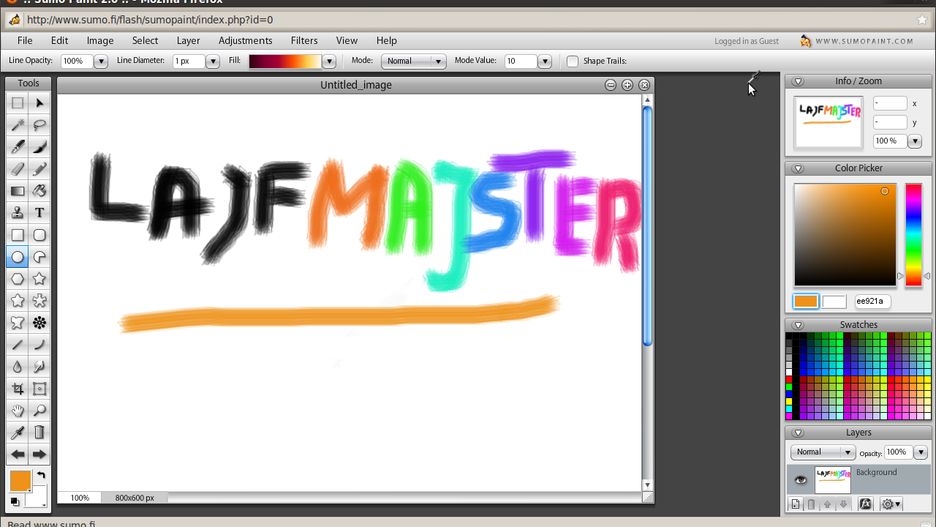Open the Image menu

(100, 41)
